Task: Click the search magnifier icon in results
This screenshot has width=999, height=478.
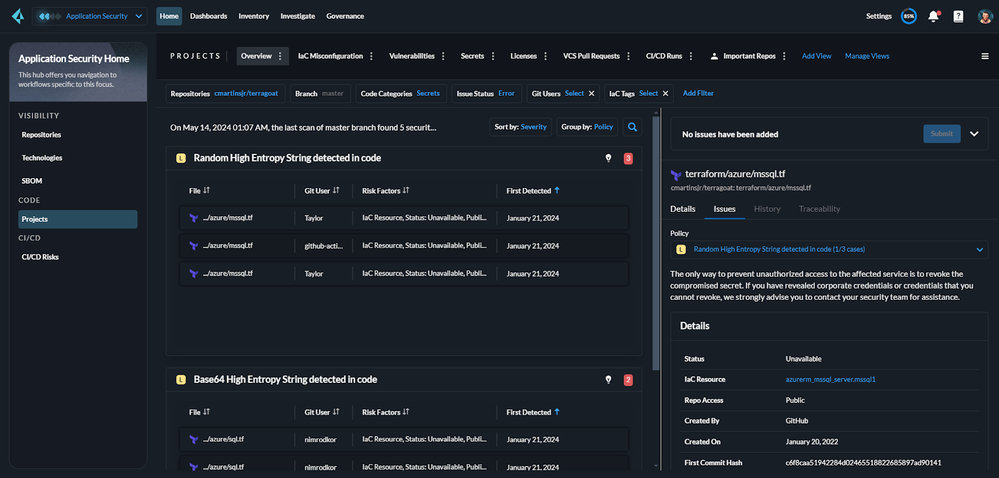Action: pos(633,127)
